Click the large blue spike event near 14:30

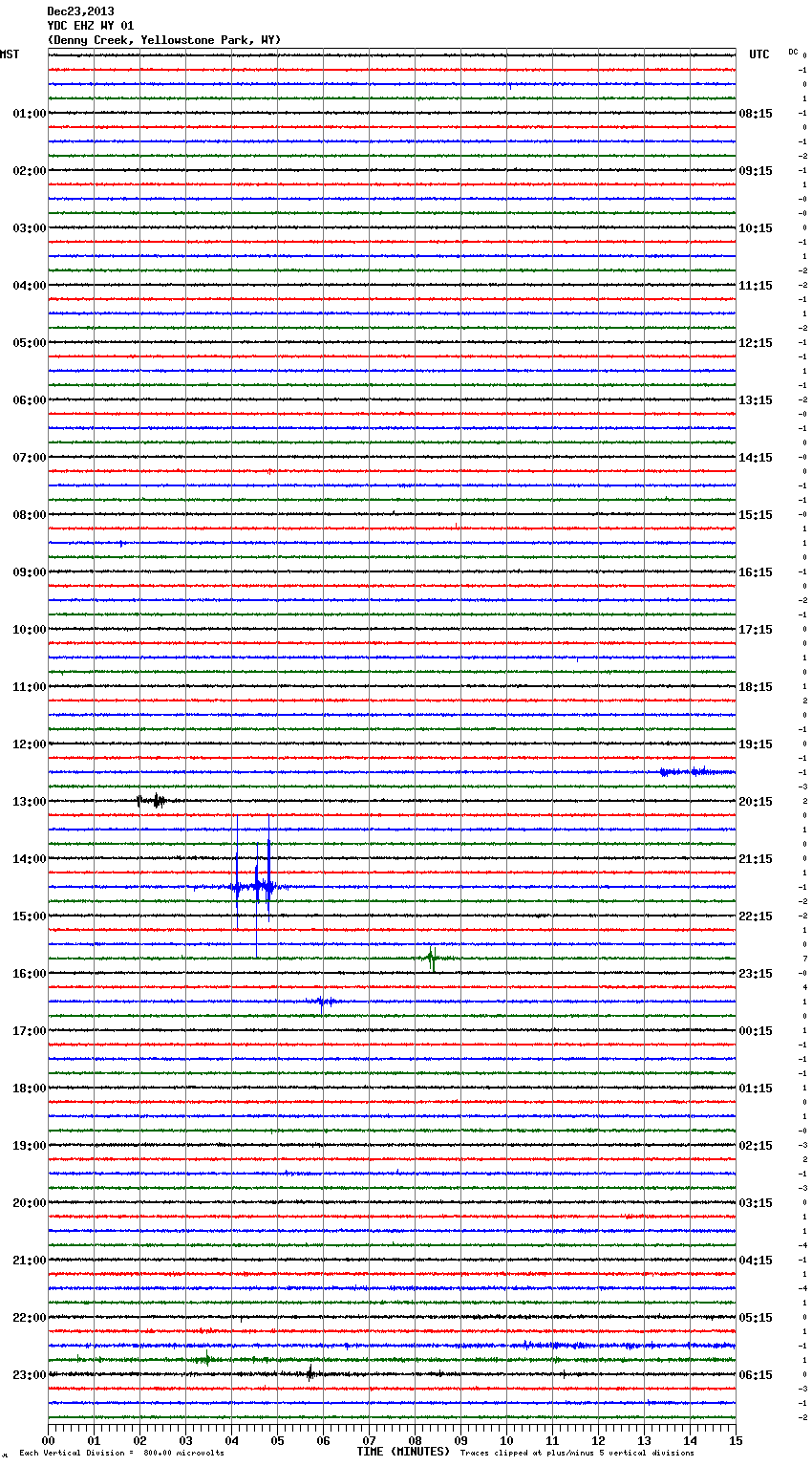click(254, 886)
